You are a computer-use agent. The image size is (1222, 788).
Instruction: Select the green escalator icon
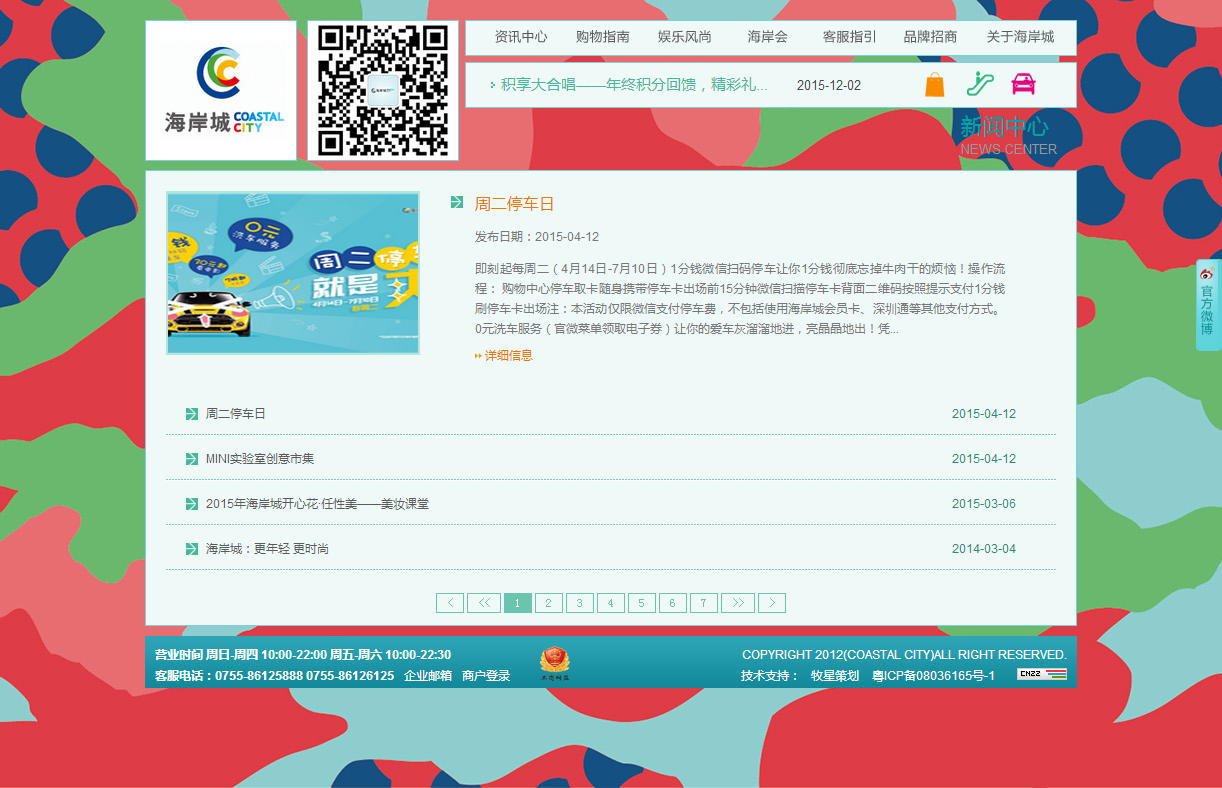979,85
